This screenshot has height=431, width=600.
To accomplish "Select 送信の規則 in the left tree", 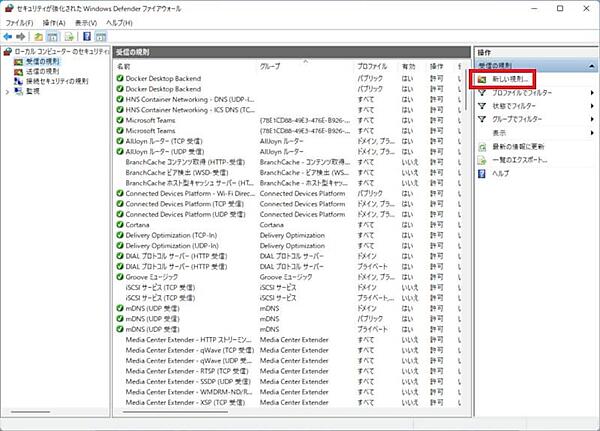I will tap(42, 71).
